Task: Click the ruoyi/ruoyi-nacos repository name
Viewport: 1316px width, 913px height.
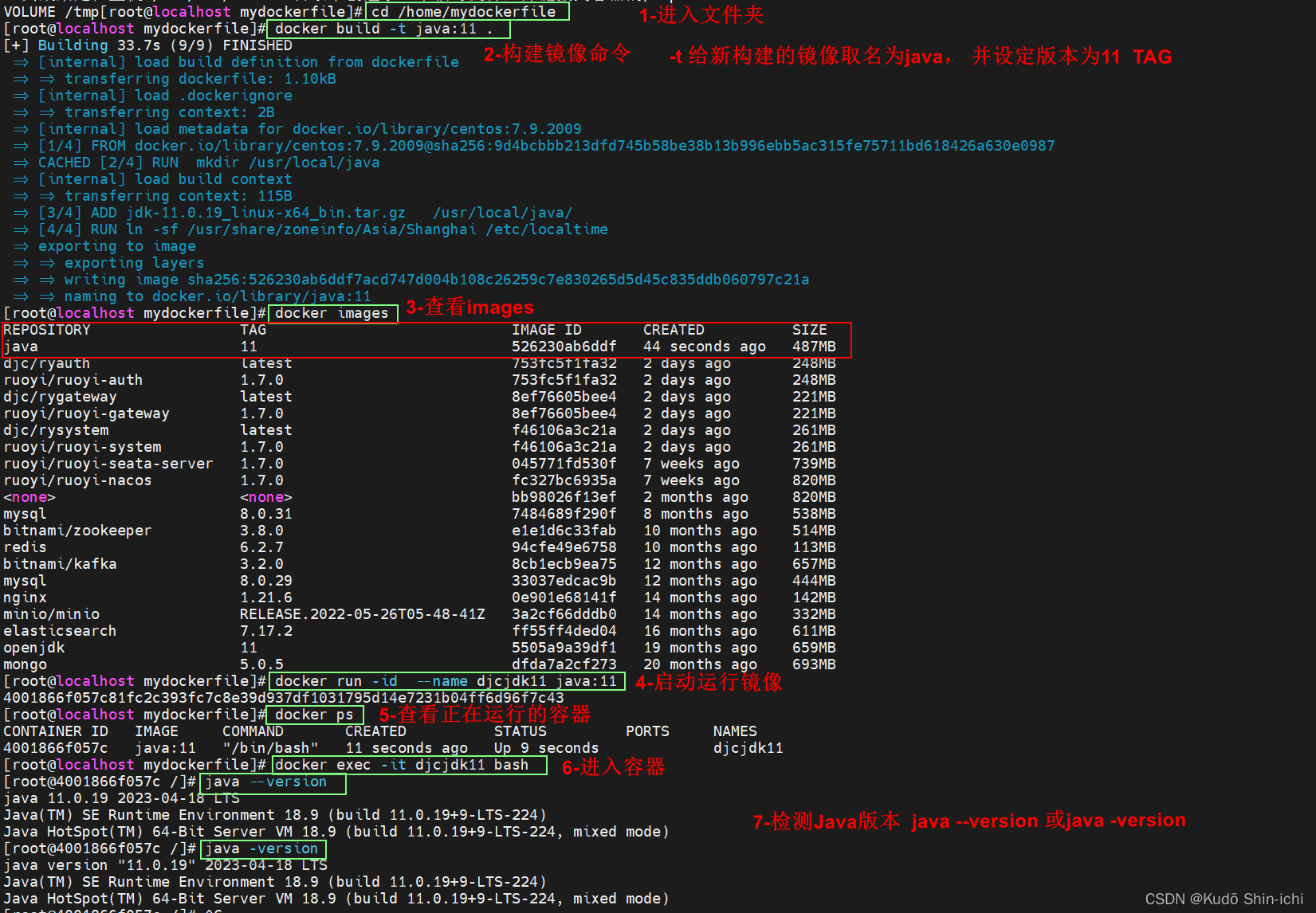Action: pyautogui.click(x=77, y=480)
